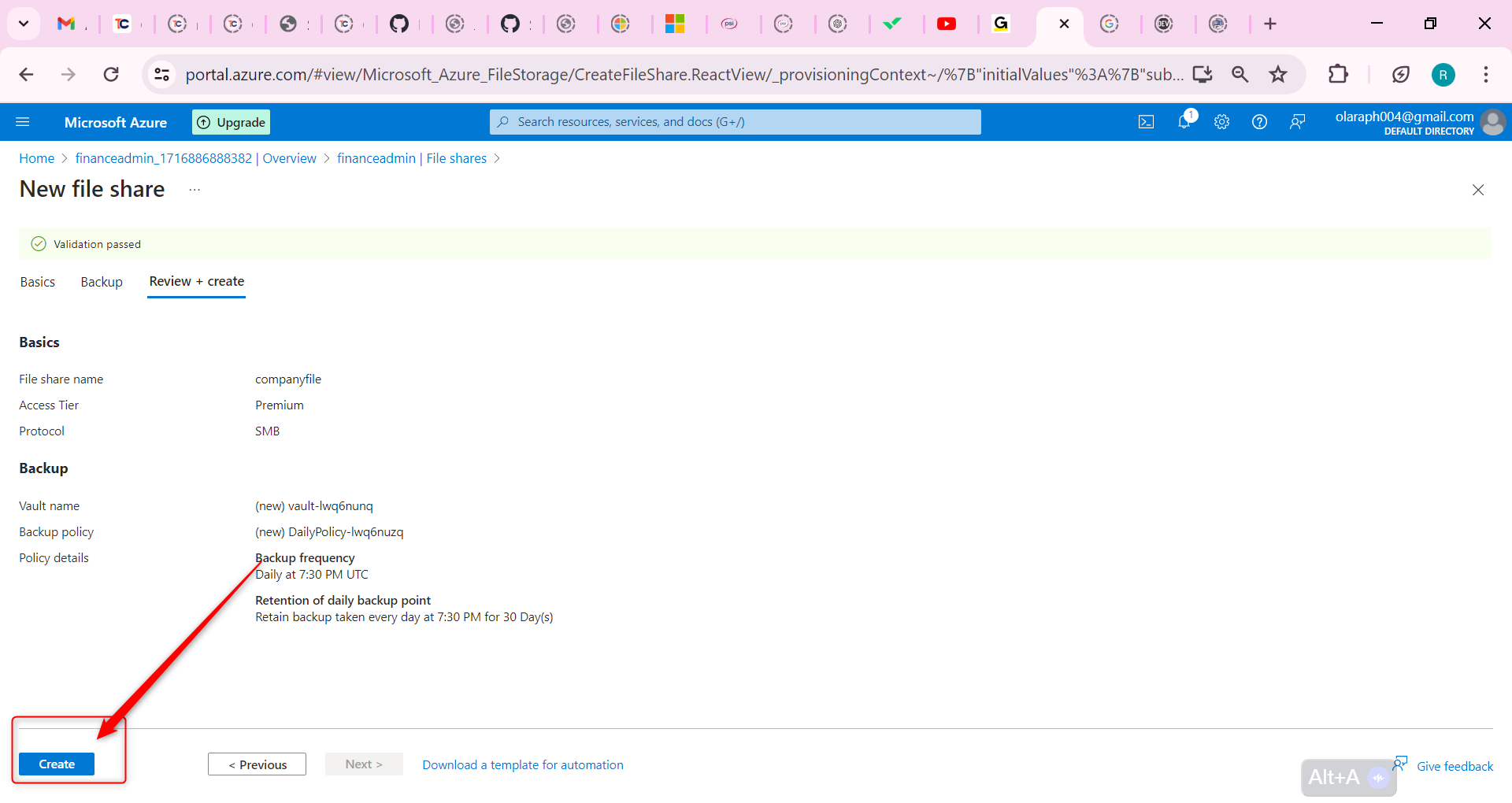Image resolution: width=1512 pixels, height=803 pixels.
Task: Open Azure portal settings gear
Action: 1221,122
